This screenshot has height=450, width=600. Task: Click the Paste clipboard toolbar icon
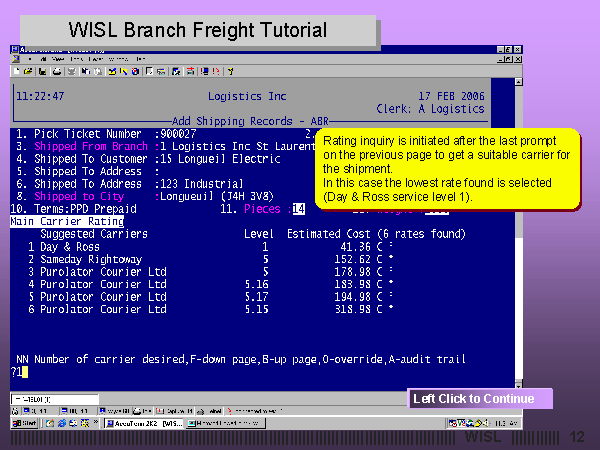[x=98, y=71]
